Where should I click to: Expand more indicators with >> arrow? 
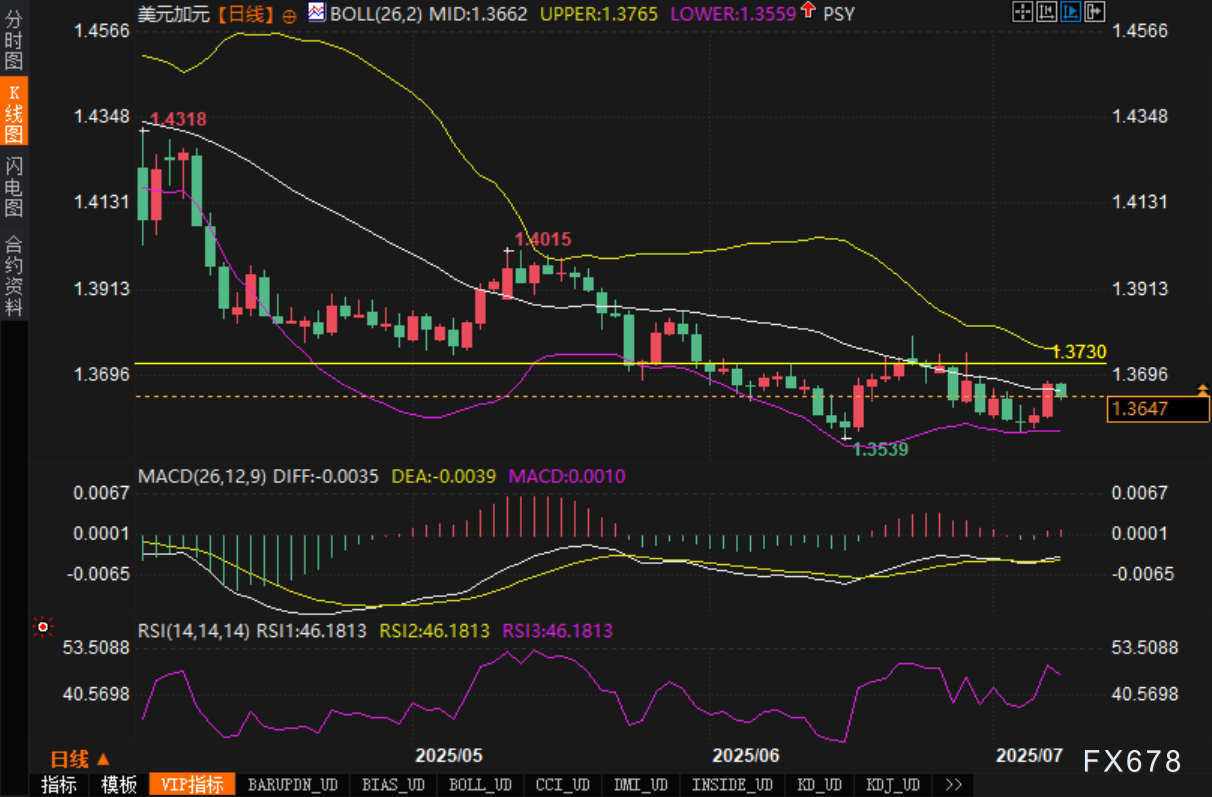pos(952,785)
